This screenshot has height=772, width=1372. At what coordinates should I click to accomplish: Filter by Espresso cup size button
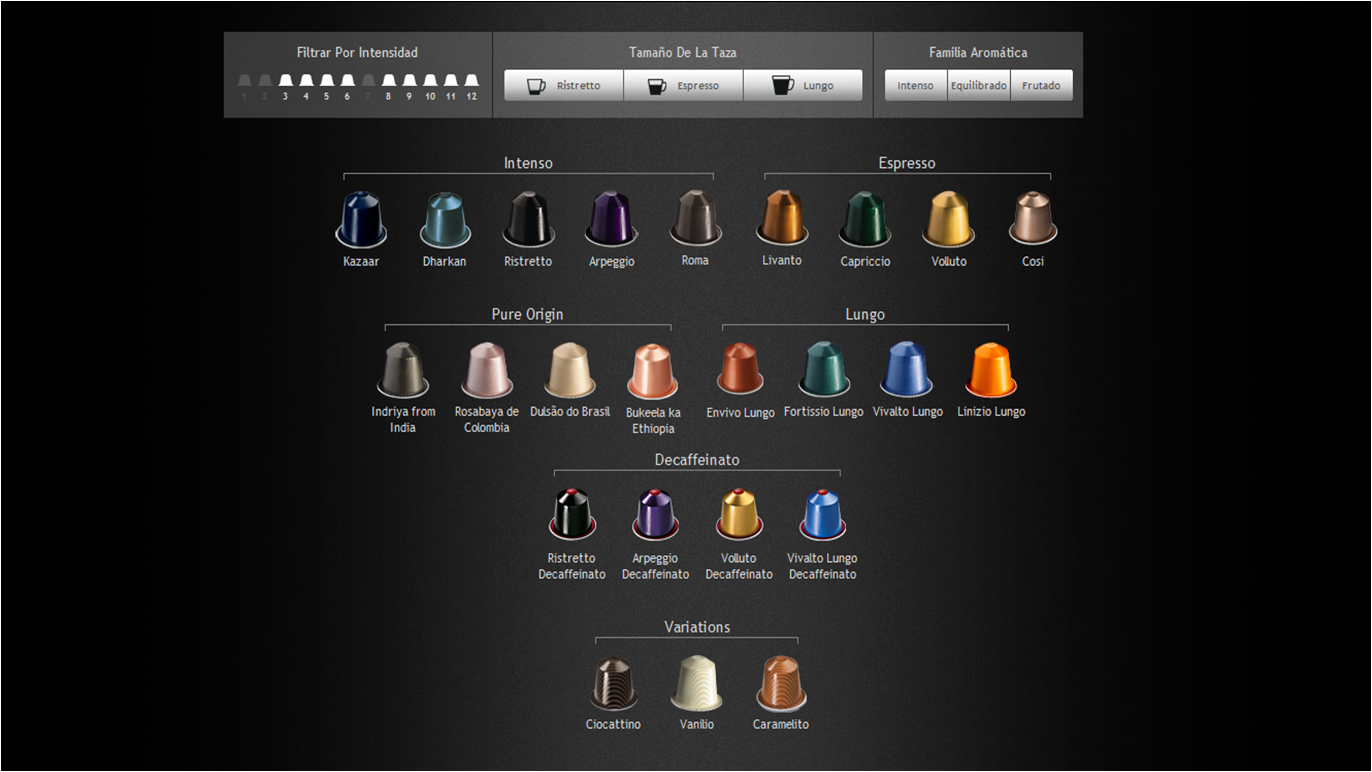(683, 86)
